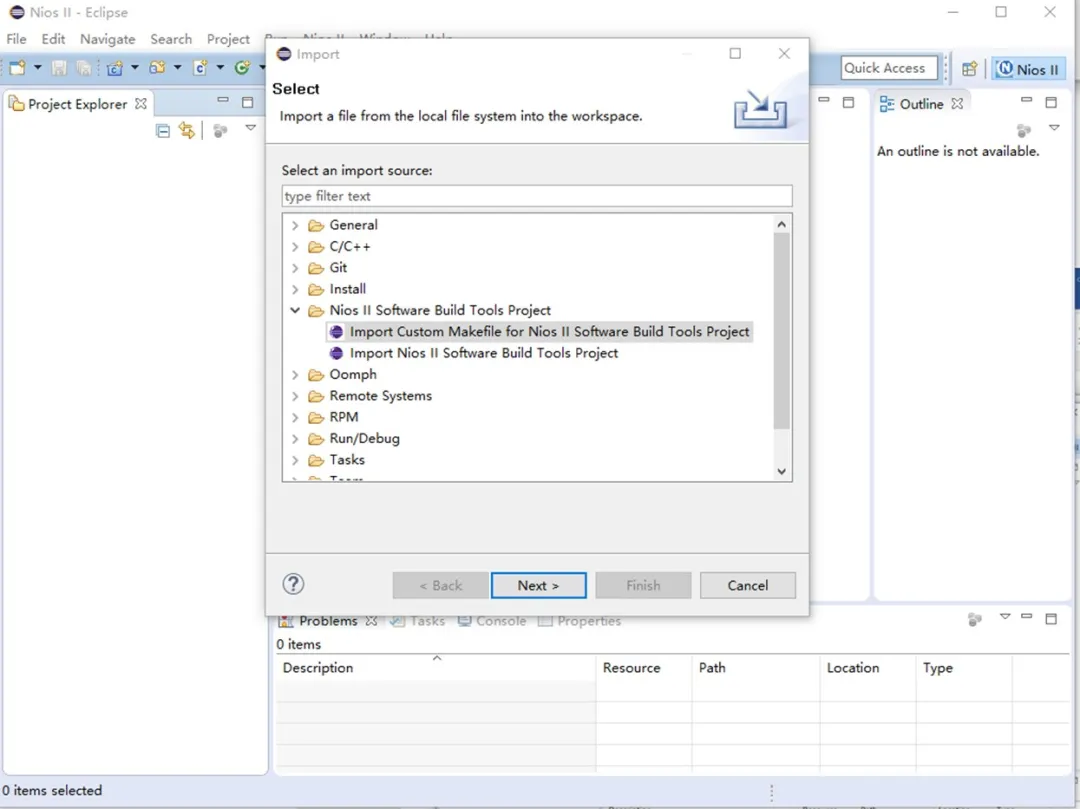Click the New C Source File toolbar icon
Image resolution: width=1080 pixels, height=809 pixels.
pyautogui.click(x=200, y=68)
